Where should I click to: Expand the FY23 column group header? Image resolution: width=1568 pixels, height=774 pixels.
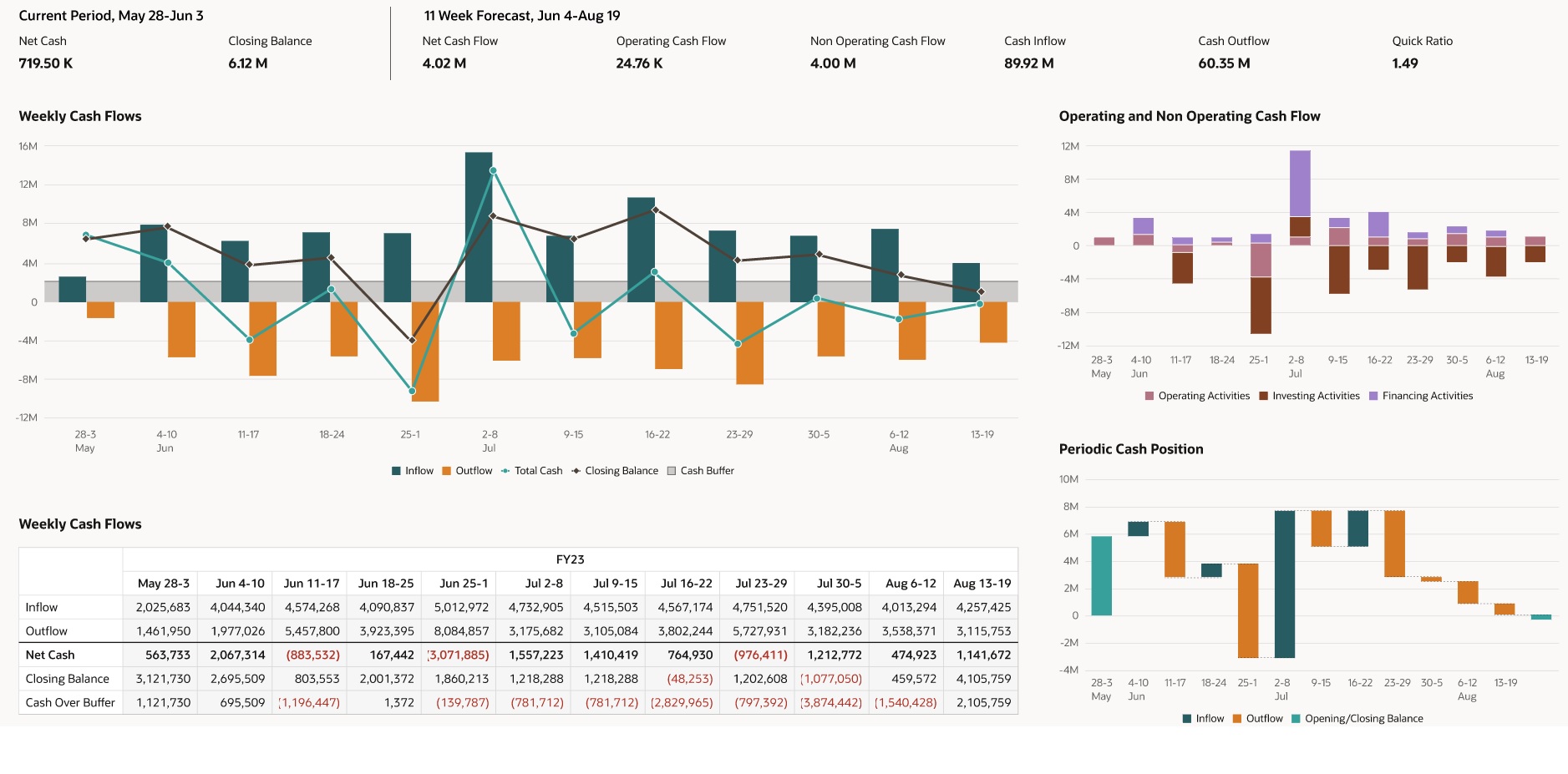(569, 561)
